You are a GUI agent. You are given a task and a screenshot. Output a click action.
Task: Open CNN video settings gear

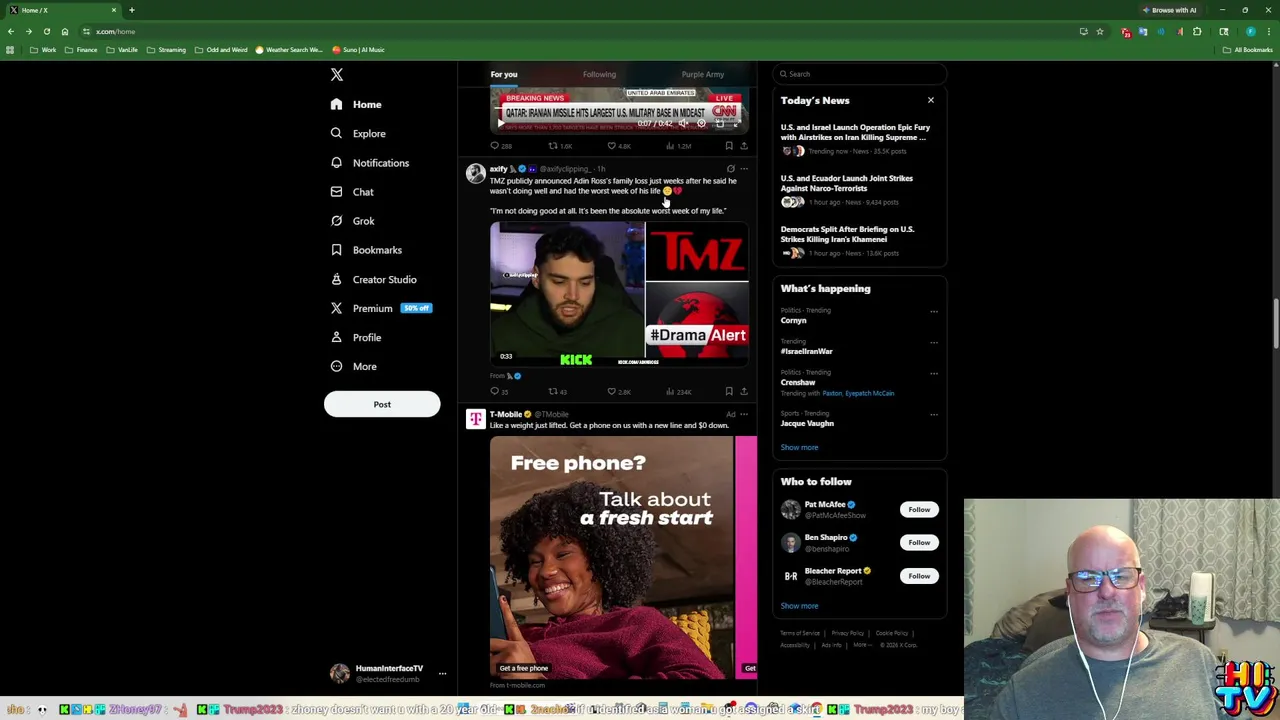702,124
